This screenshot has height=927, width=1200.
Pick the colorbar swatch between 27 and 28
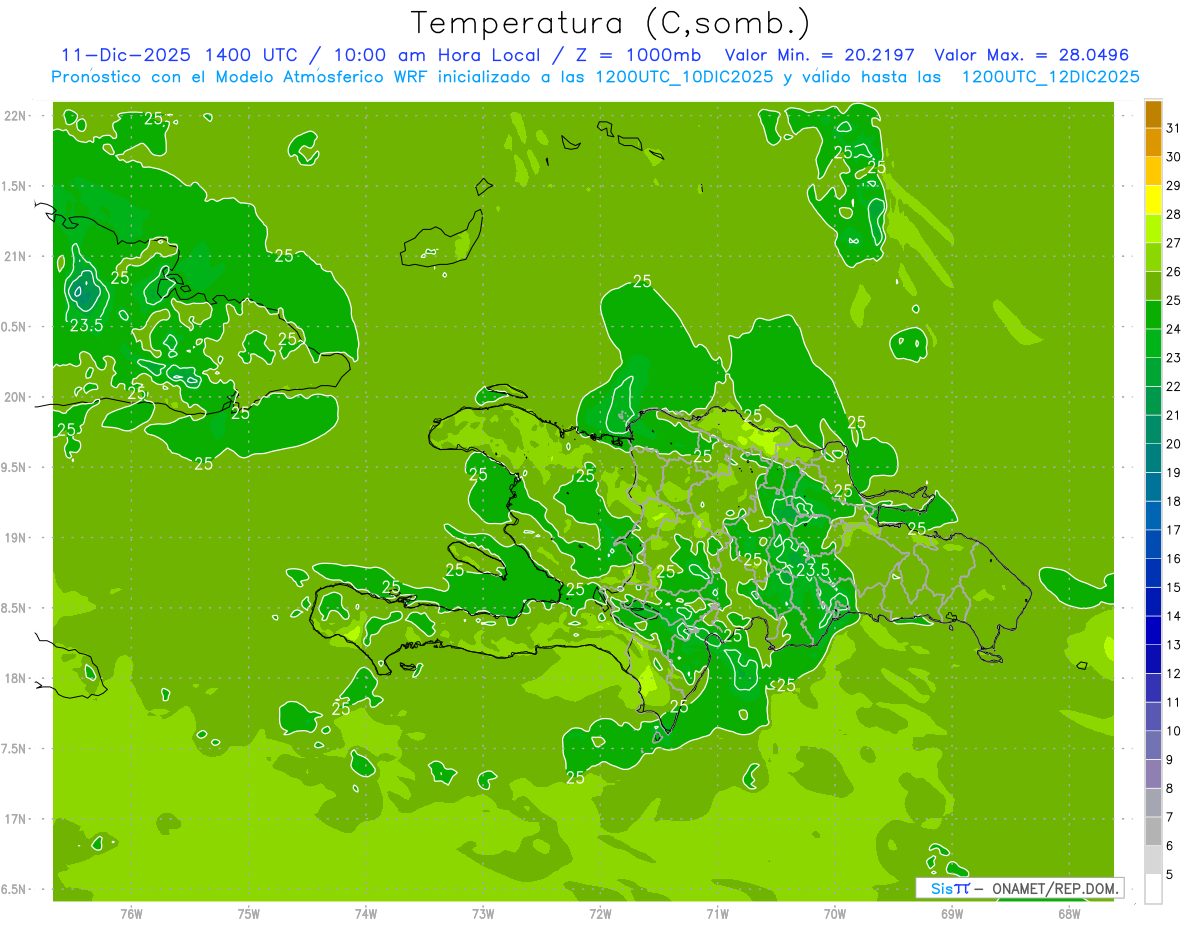pos(1153,228)
